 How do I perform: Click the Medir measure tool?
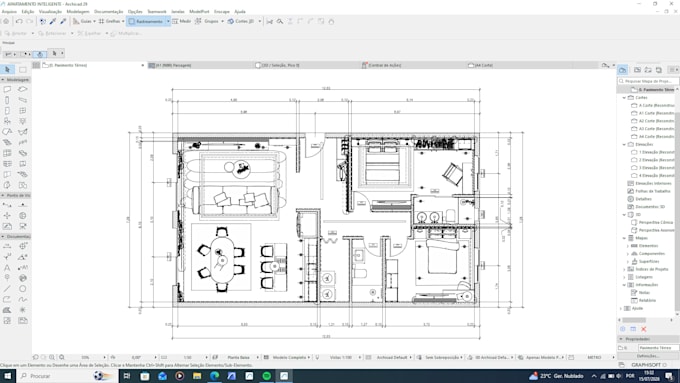click(x=181, y=21)
